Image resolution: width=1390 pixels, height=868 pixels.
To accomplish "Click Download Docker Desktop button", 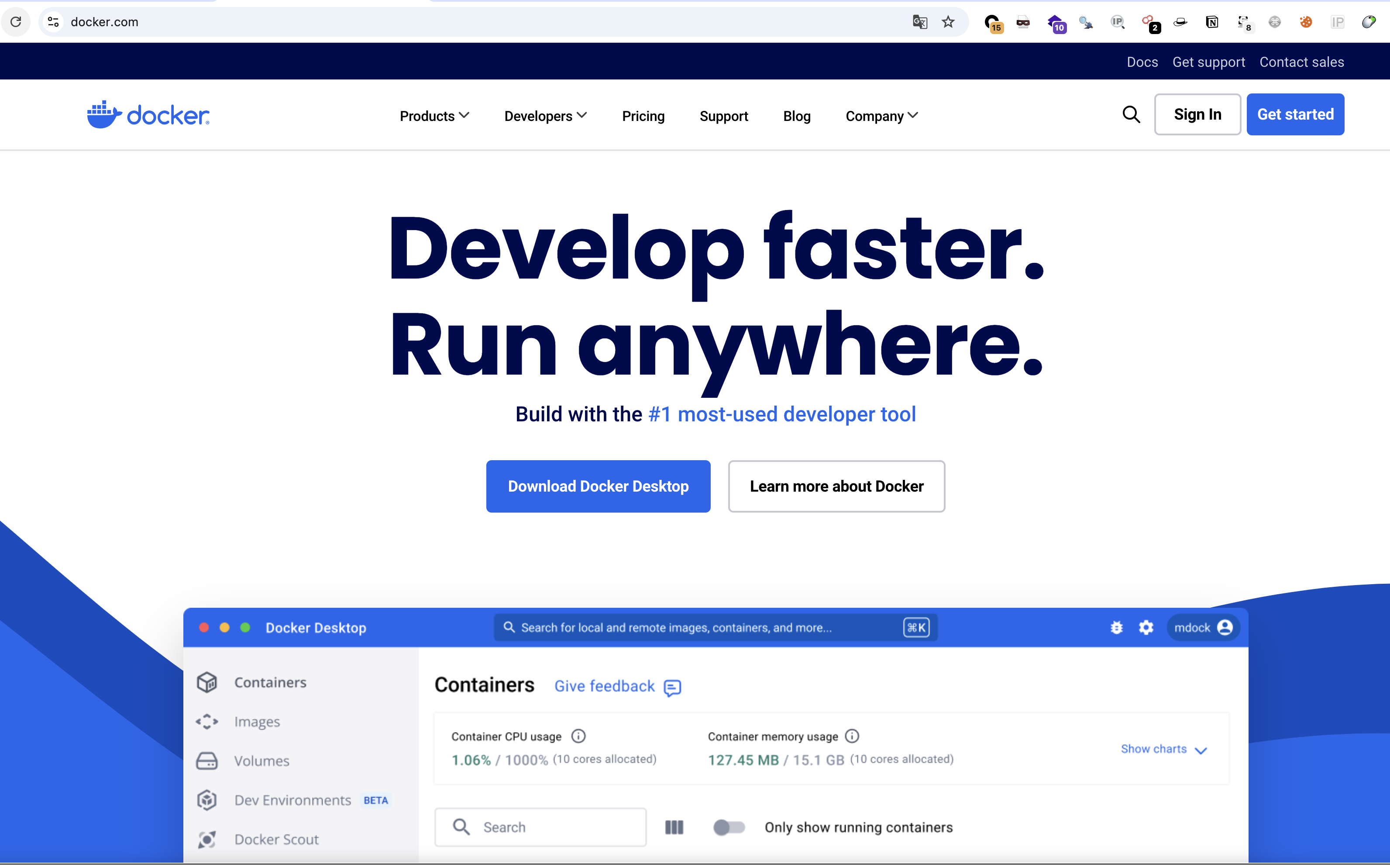I will [598, 486].
